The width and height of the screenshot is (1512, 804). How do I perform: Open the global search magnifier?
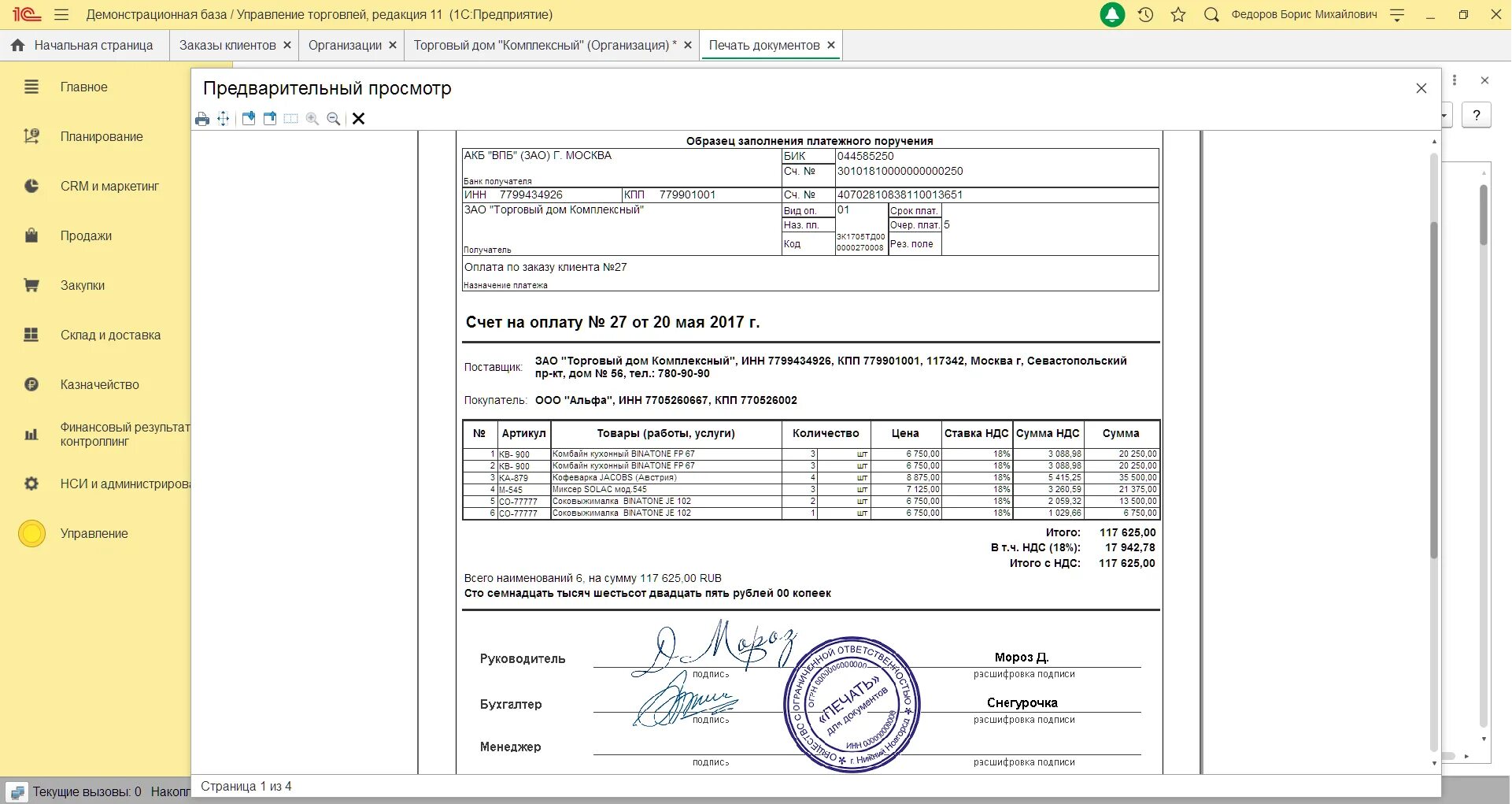pos(1211,14)
